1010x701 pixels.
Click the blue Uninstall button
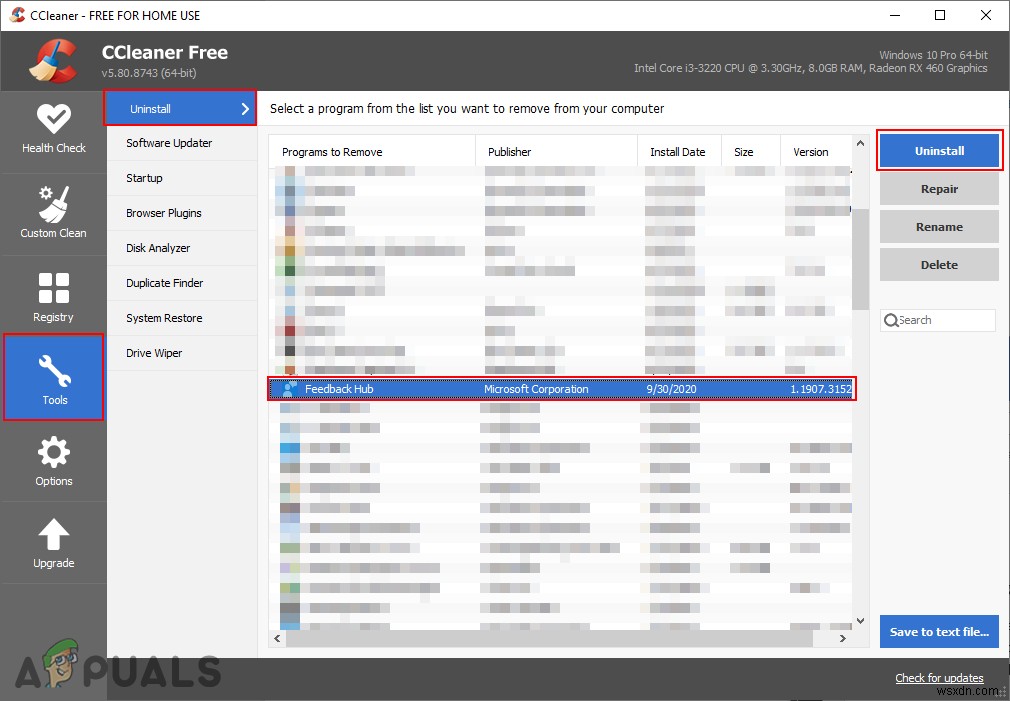coord(939,151)
